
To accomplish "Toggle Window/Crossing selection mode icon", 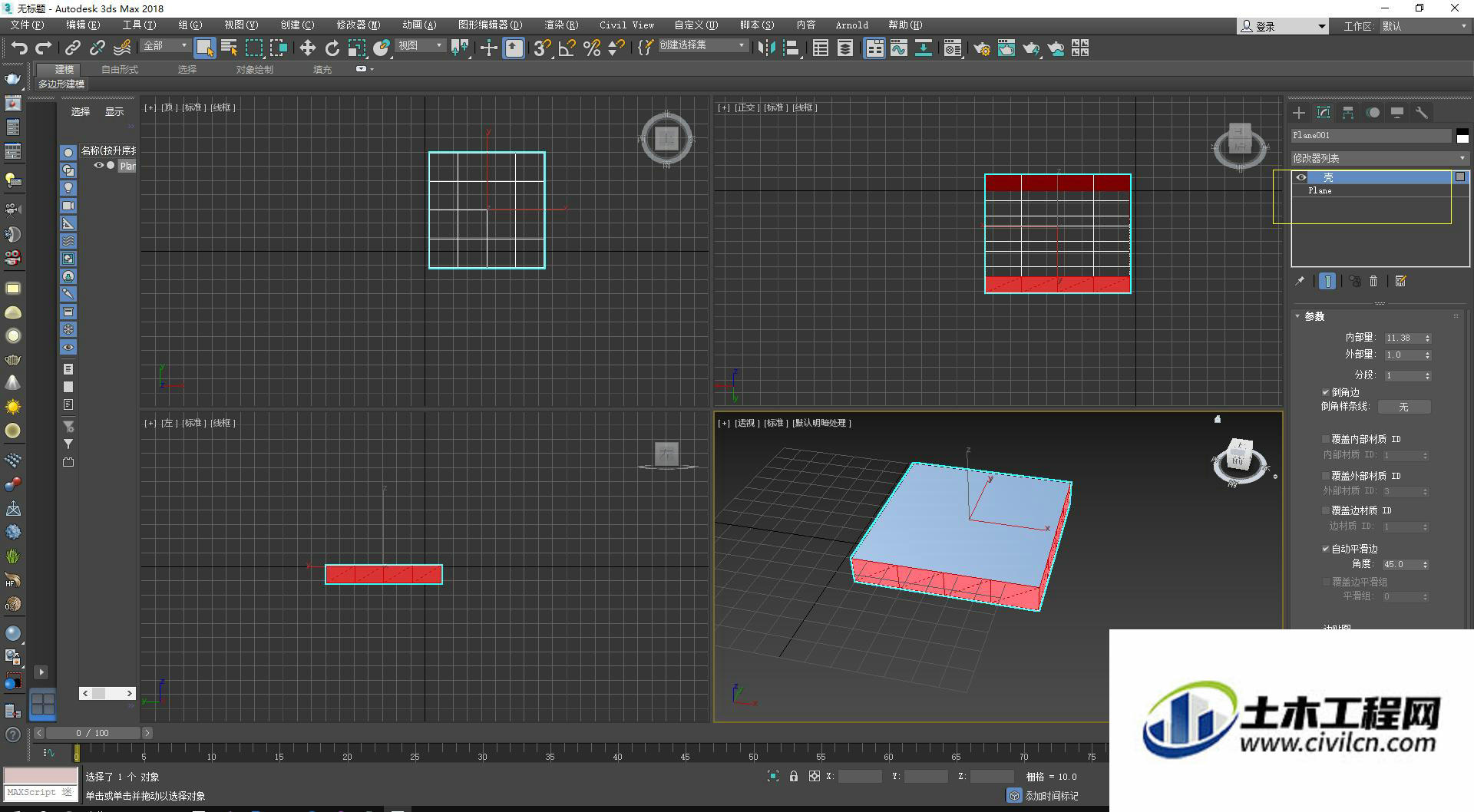I will point(278,48).
